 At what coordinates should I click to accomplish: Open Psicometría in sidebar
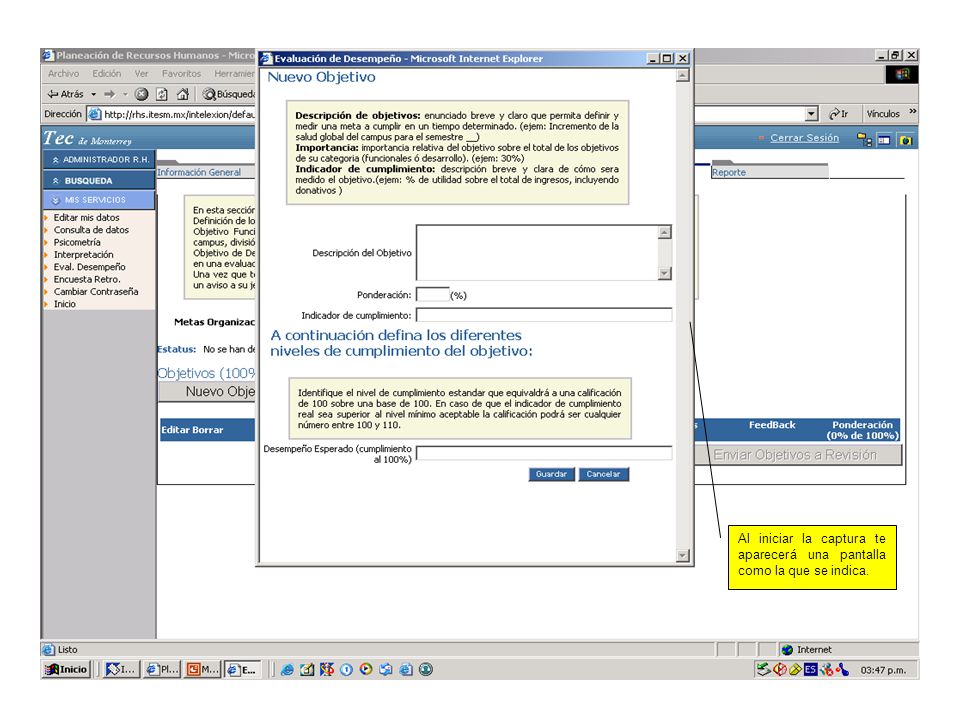(x=77, y=242)
